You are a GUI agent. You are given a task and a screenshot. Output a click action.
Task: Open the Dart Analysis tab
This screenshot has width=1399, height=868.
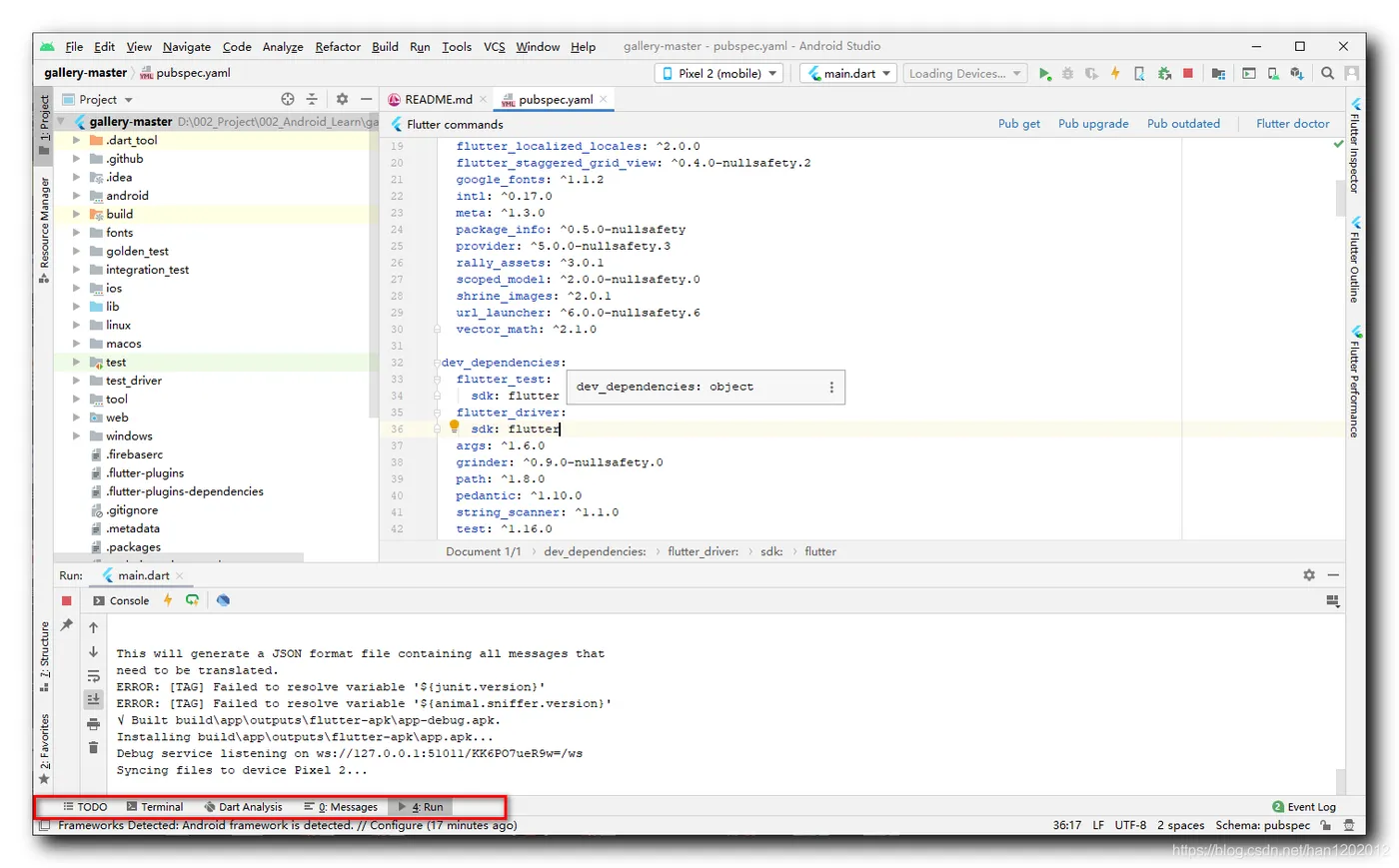point(243,806)
